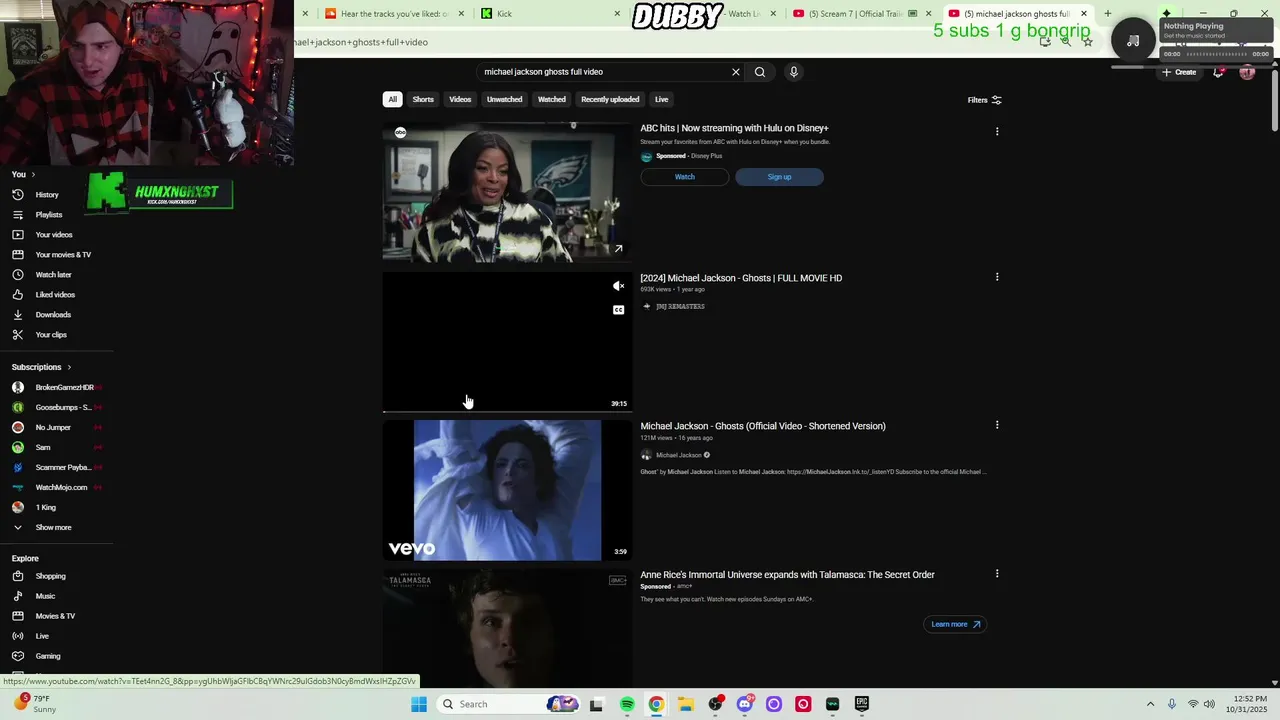The height and width of the screenshot is (720, 1280).
Task: Open options for Talamasca ad
Action: point(997,574)
